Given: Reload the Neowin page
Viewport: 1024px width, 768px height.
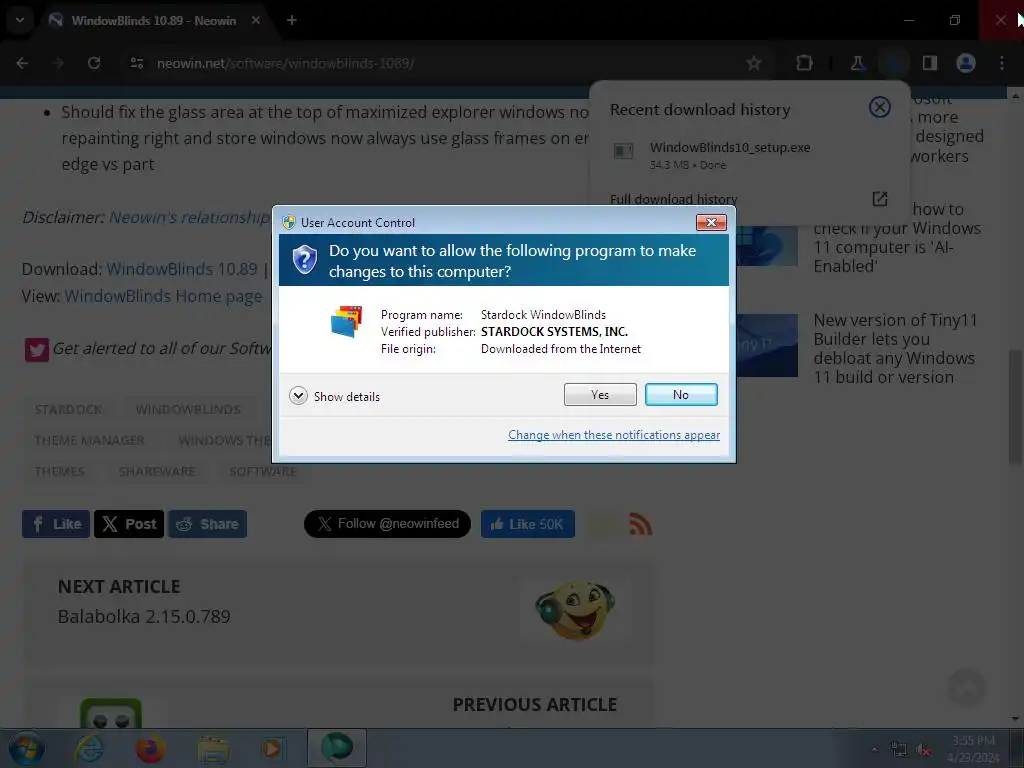Looking at the screenshot, I should click(94, 63).
